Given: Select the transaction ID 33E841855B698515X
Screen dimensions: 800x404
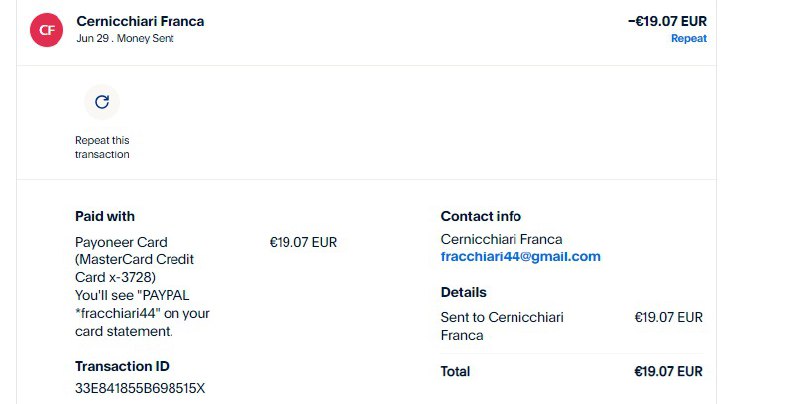Looking at the screenshot, I should (140, 388).
